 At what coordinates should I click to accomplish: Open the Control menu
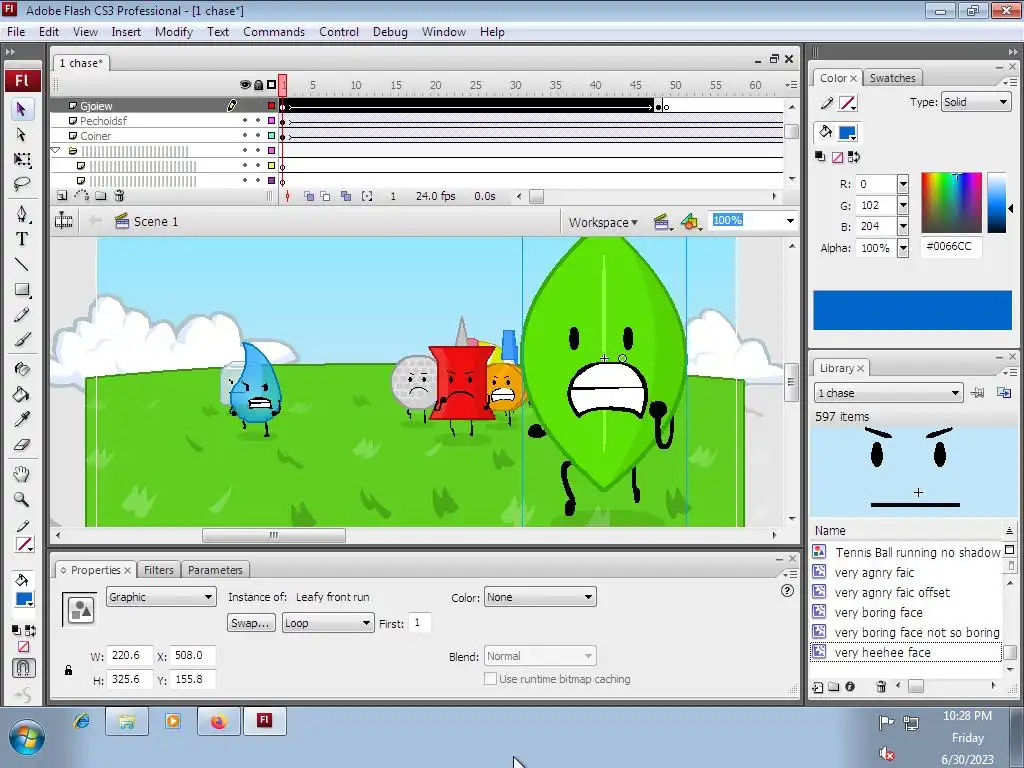[x=339, y=31]
